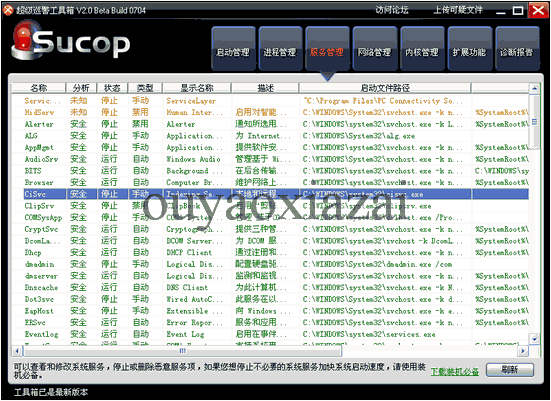The width and height of the screenshot is (551, 401).
Task: Click the horizontal scrollbar thumb
Action: (182, 350)
